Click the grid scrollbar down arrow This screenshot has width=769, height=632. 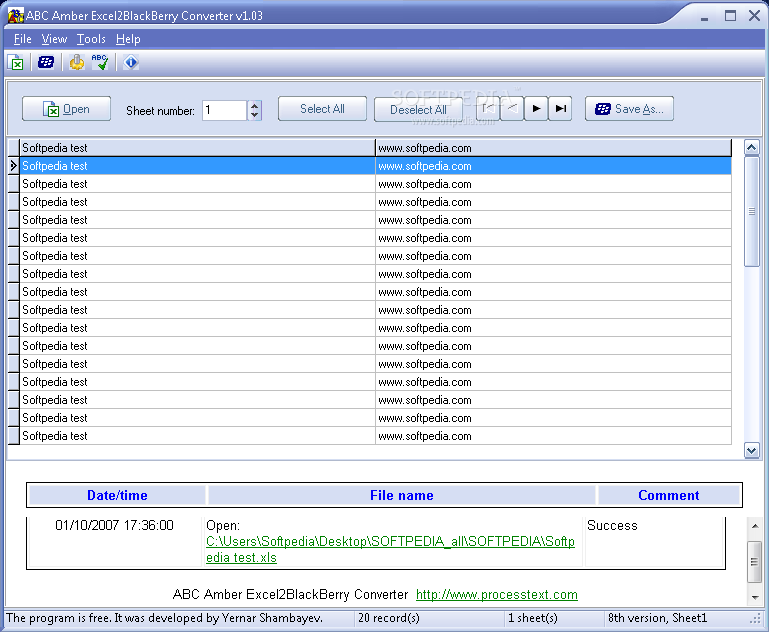click(x=751, y=450)
